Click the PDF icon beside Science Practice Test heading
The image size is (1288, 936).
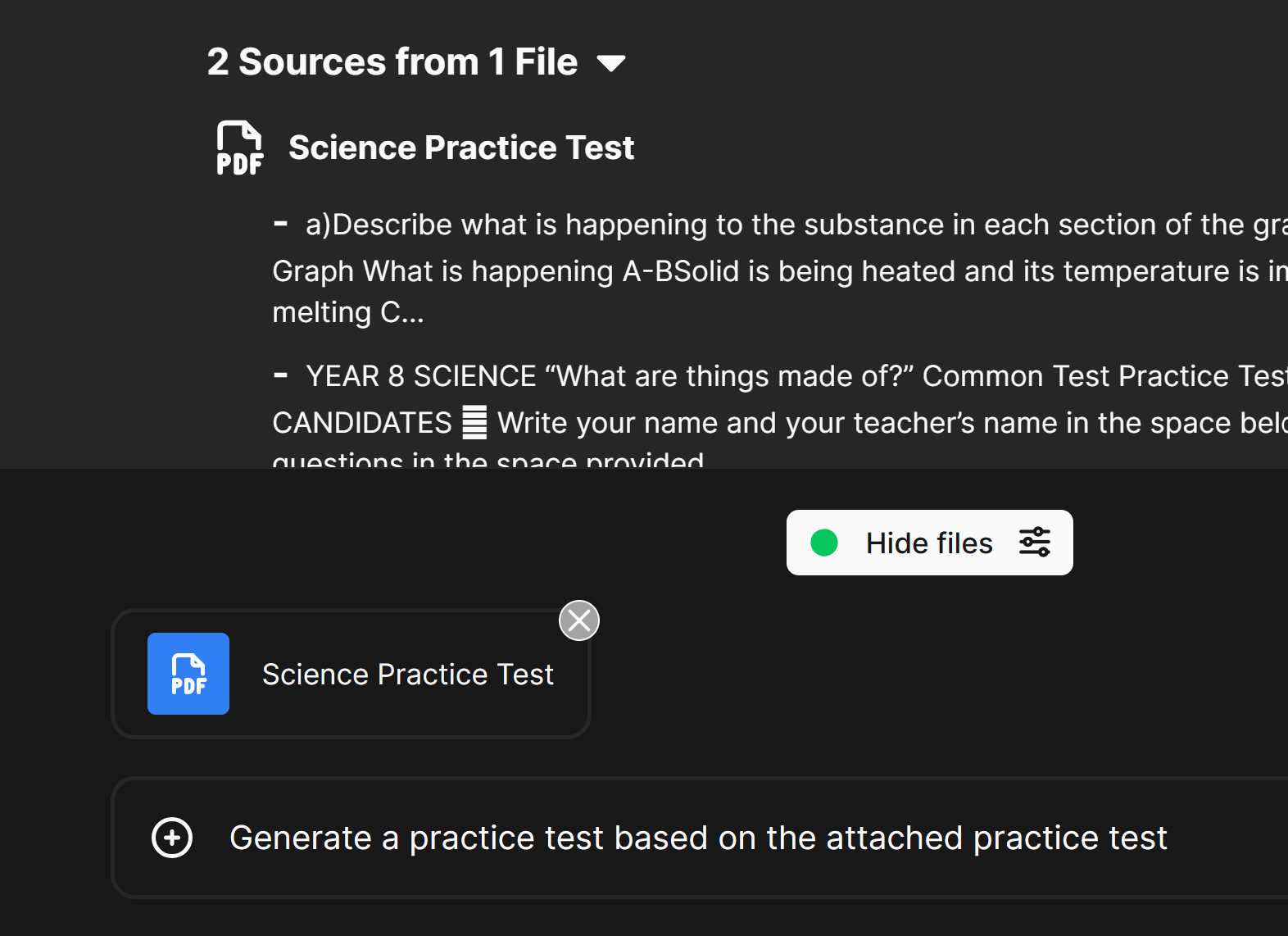[238, 148]
